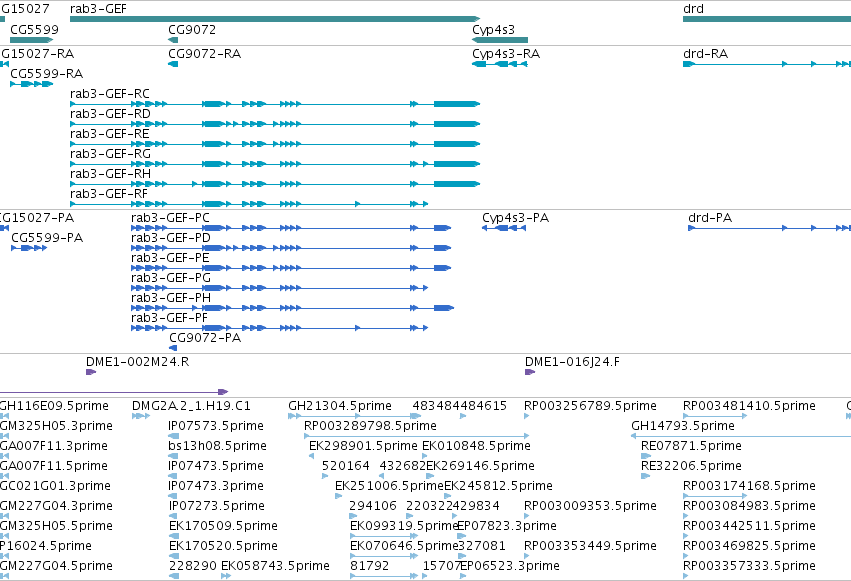Image resolution: width=851 pixels, height=581 pixels.
Task: Select the CG5599-PA protein feature
Action: tap(29, 248)
